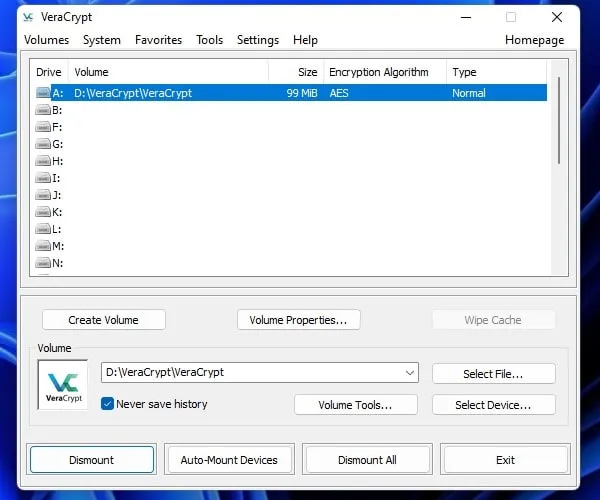Screen dimensions: 600x500
Task: Sort list by Size column header
Action: (x=297, y=72)
